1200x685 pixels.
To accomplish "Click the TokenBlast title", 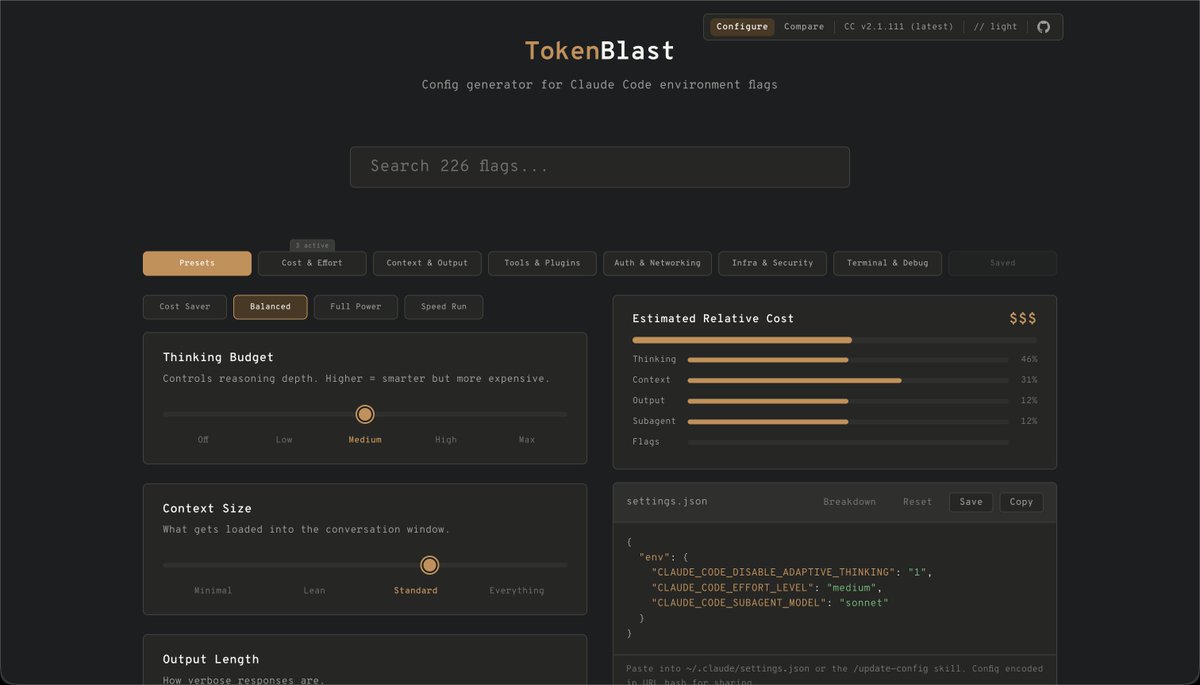I will (600, 51).
